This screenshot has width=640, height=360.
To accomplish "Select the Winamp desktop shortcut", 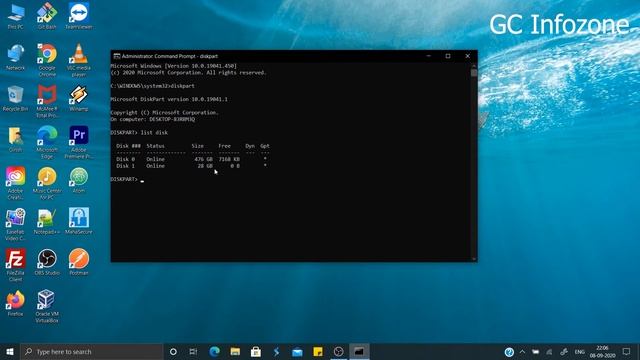I will (x=79, y=98).
